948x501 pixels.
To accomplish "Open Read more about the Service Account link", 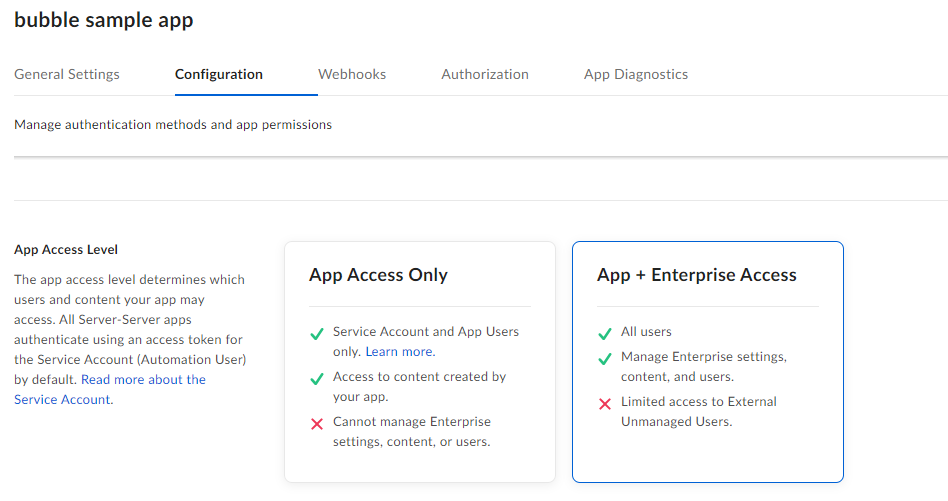I will point(110,389).
